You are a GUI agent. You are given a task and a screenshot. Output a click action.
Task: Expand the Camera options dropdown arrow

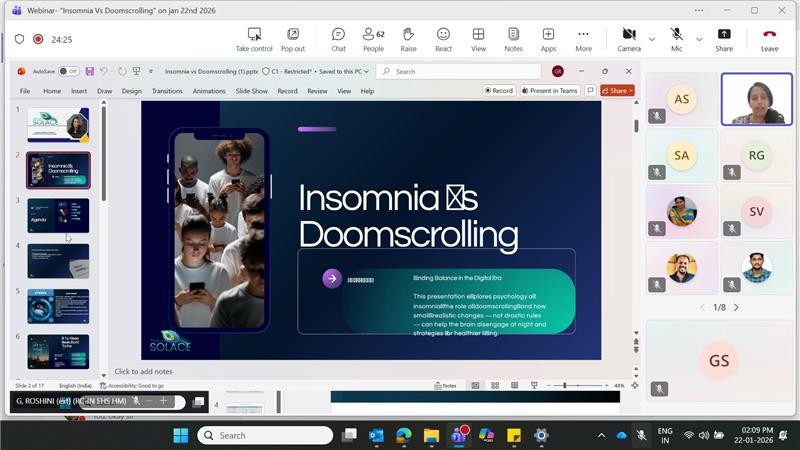652,39
